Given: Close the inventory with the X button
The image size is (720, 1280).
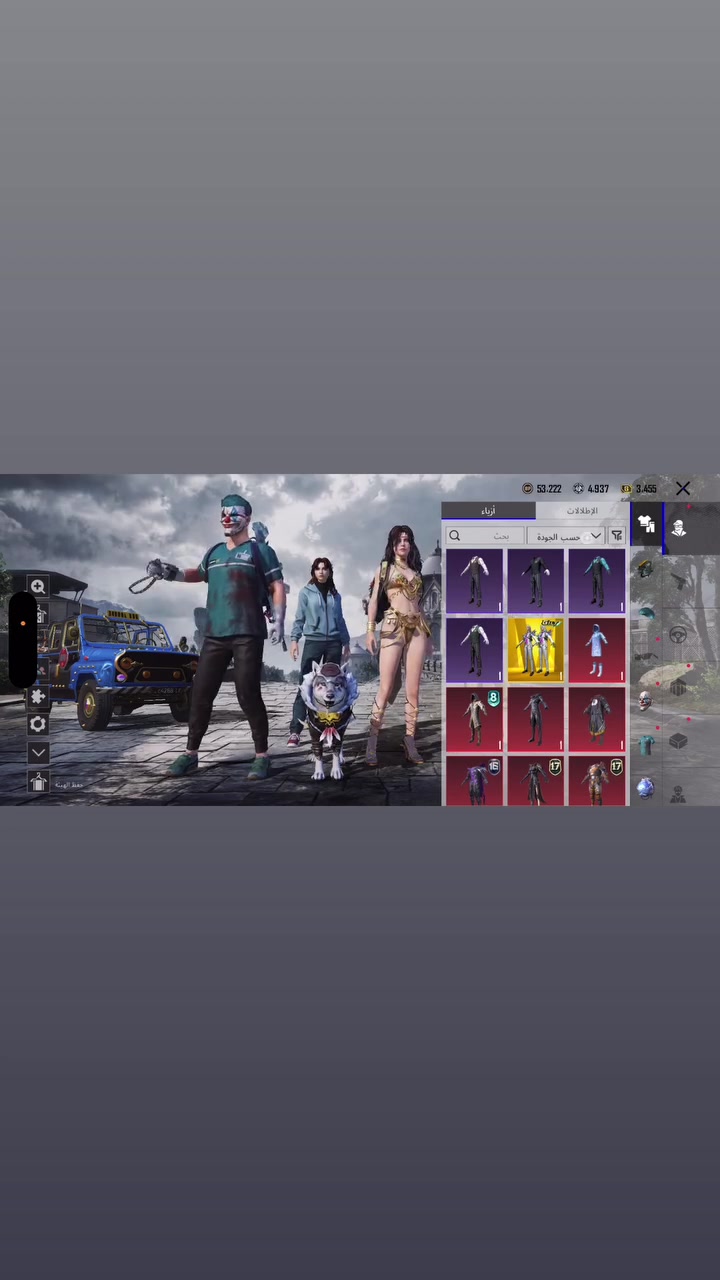Looking at the screenshot, I should (x=683, y=488).
